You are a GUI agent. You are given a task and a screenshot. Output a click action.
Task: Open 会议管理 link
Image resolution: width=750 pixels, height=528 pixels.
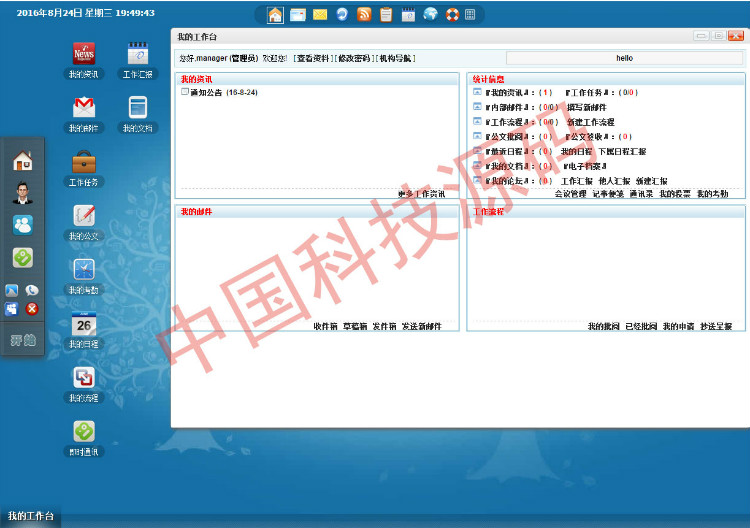coord(571,194)
